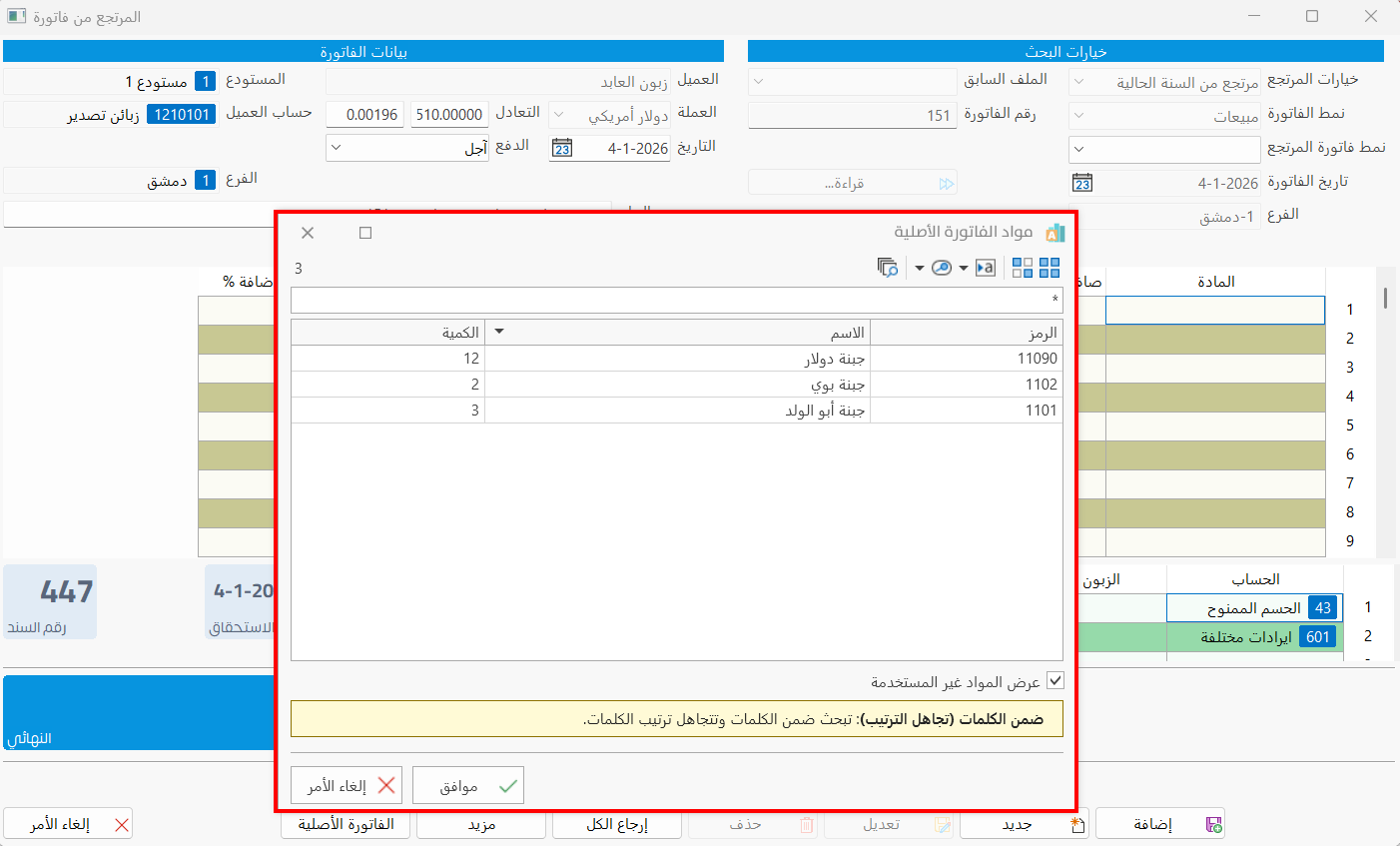
Task: Click the invert-selection grid icon
Action: tap(1021, 268)
